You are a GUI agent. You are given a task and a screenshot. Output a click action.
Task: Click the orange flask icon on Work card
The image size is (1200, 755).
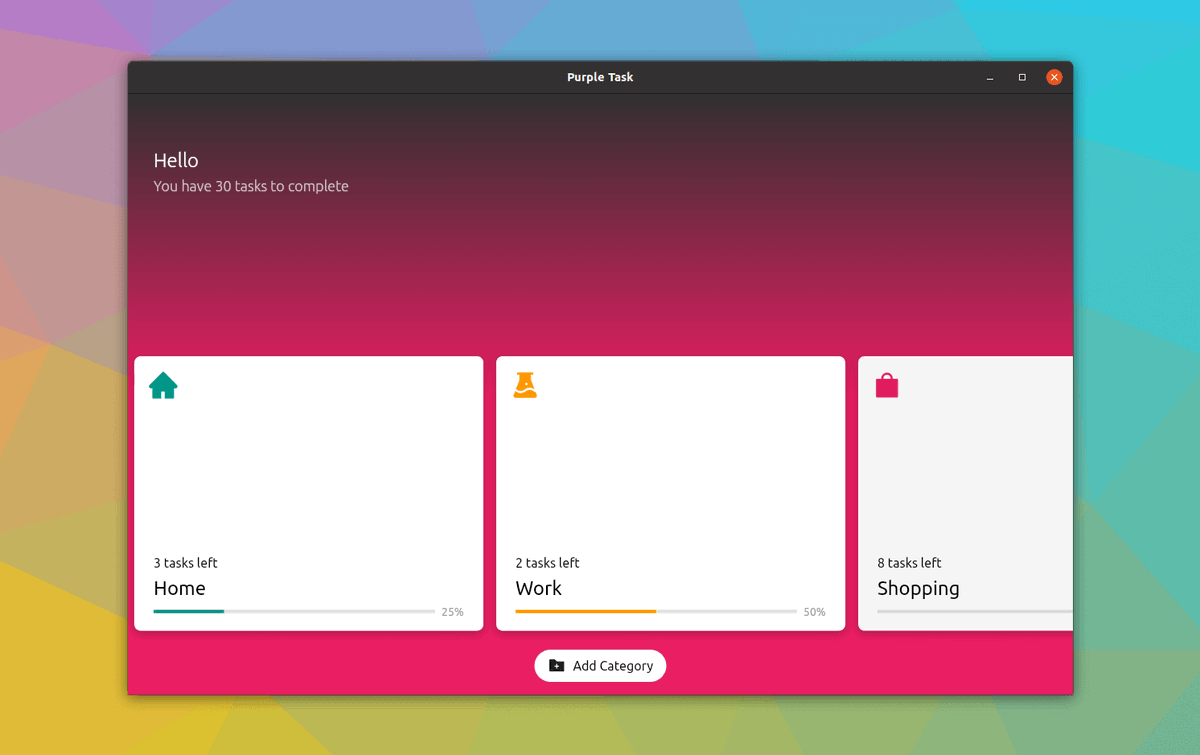click(x=525, y=385)
